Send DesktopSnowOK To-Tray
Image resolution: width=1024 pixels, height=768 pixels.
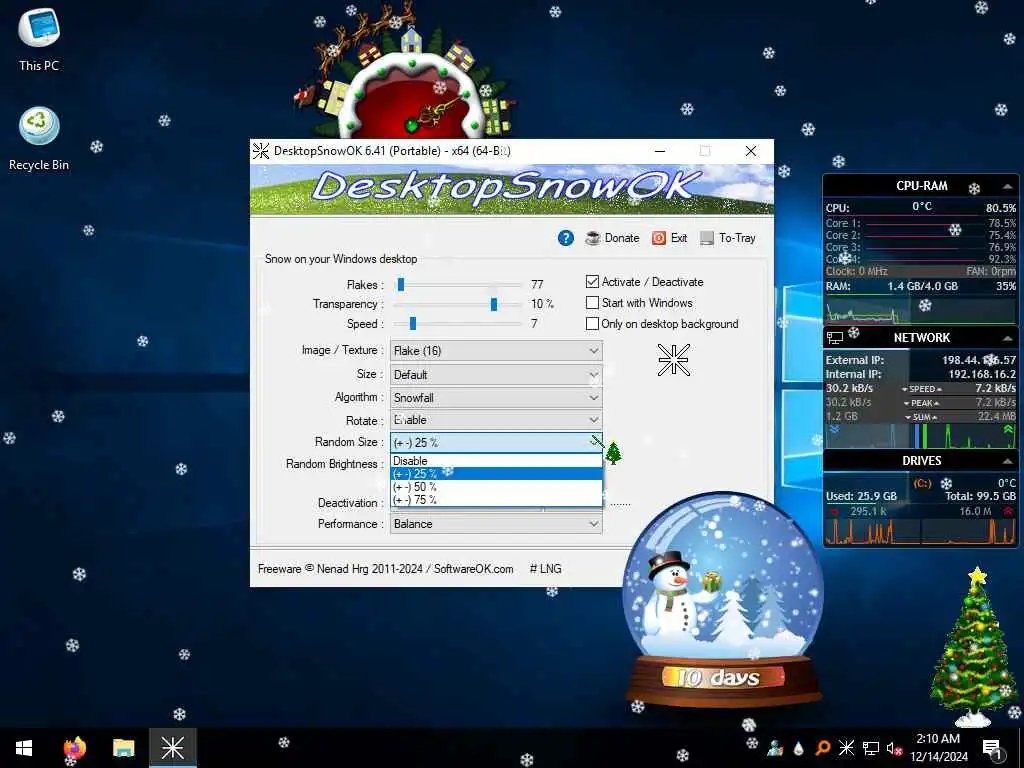coord(728,238)
